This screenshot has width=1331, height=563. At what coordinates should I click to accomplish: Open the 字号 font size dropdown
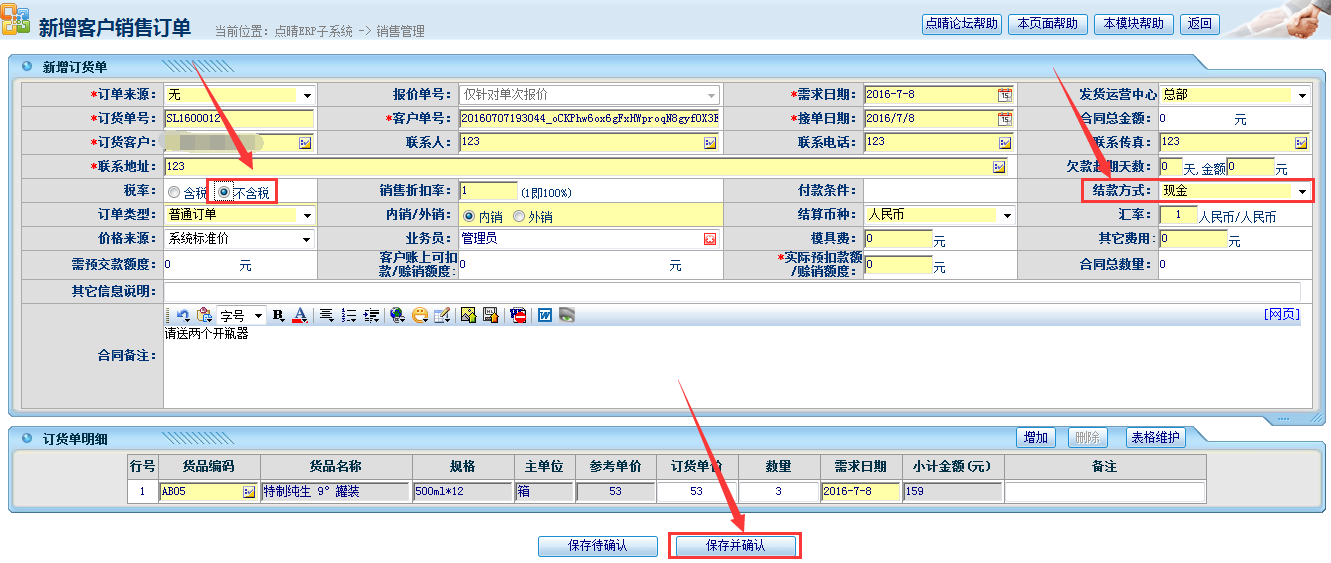pyautogui.click(x=258, y=315)
